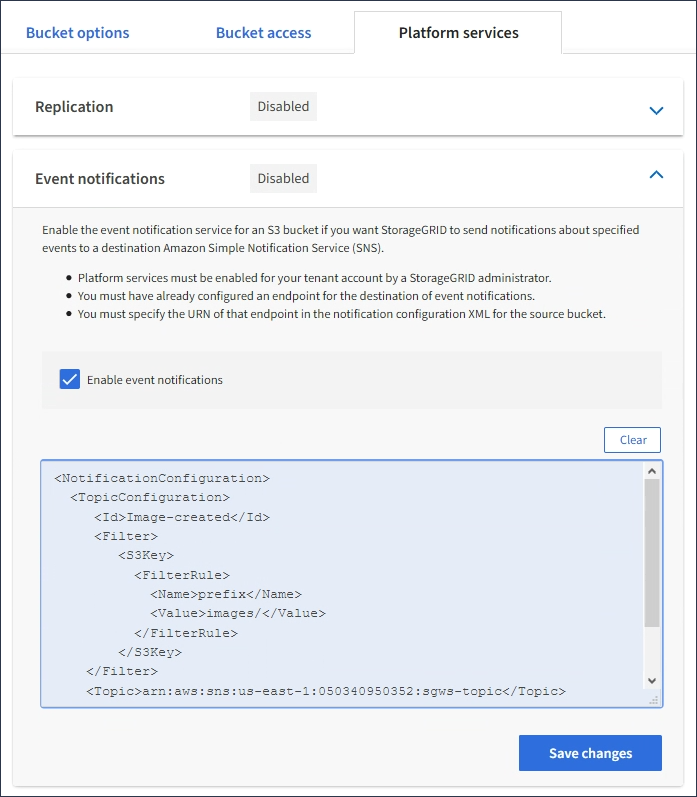The height and width of the screenshot is (797, 697).
Task: Open the Bucket access tab
Action: tap(263, 33)
